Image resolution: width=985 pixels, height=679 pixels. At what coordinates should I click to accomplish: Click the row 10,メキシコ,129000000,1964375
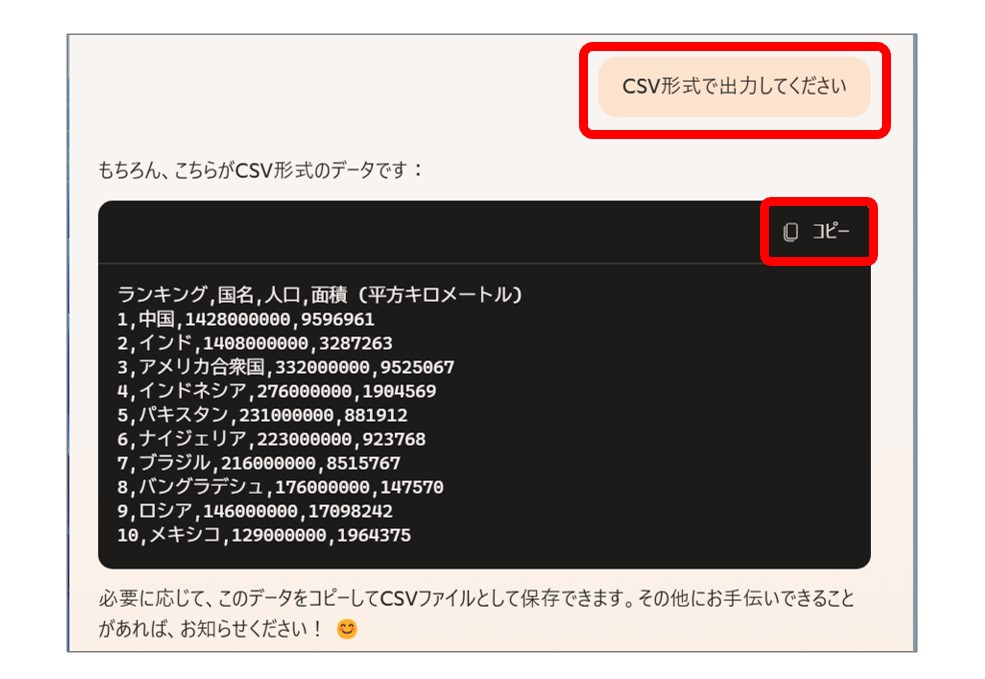point(264,535)
